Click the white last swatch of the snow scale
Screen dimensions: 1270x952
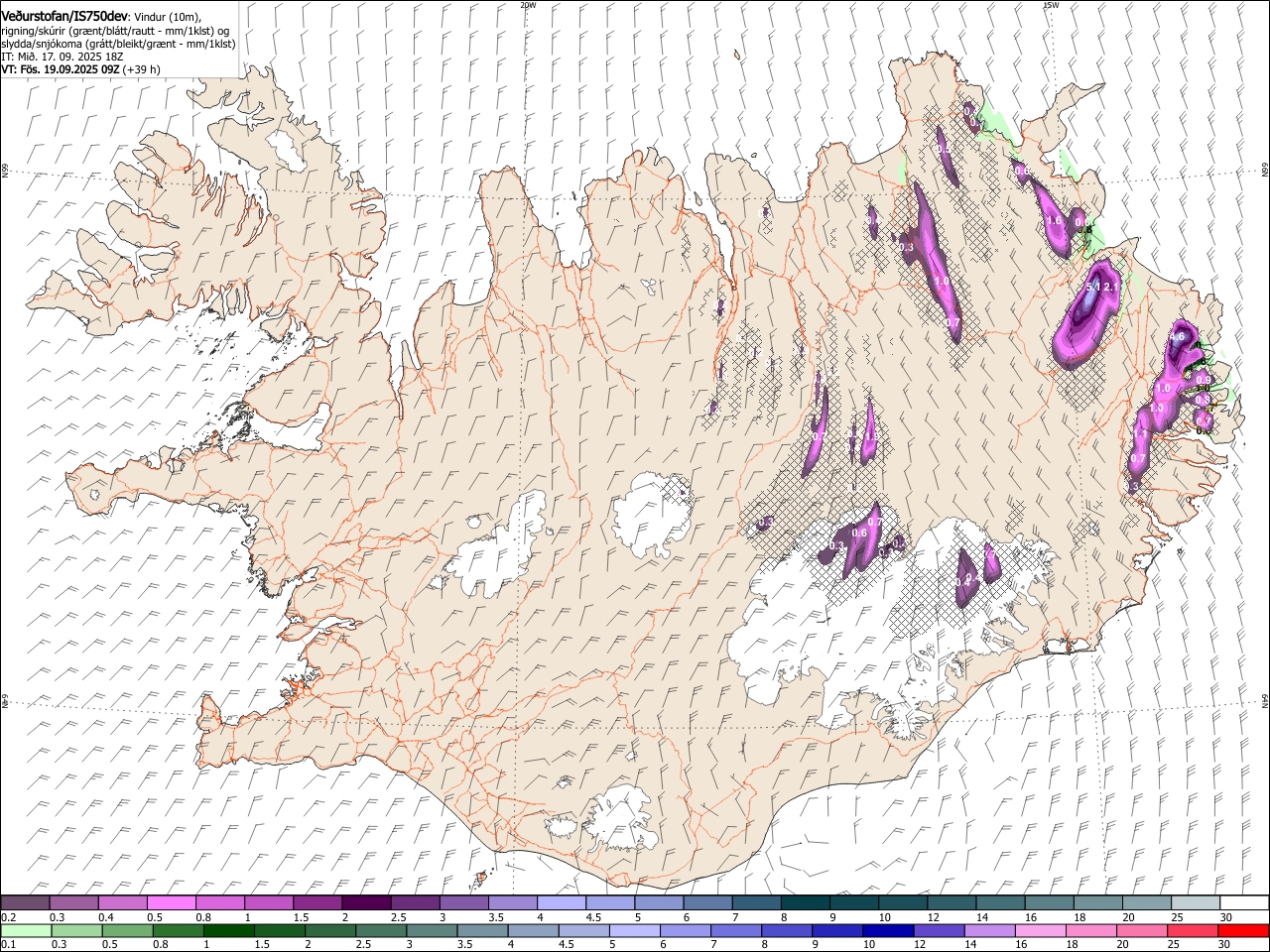pos(1243,903)
